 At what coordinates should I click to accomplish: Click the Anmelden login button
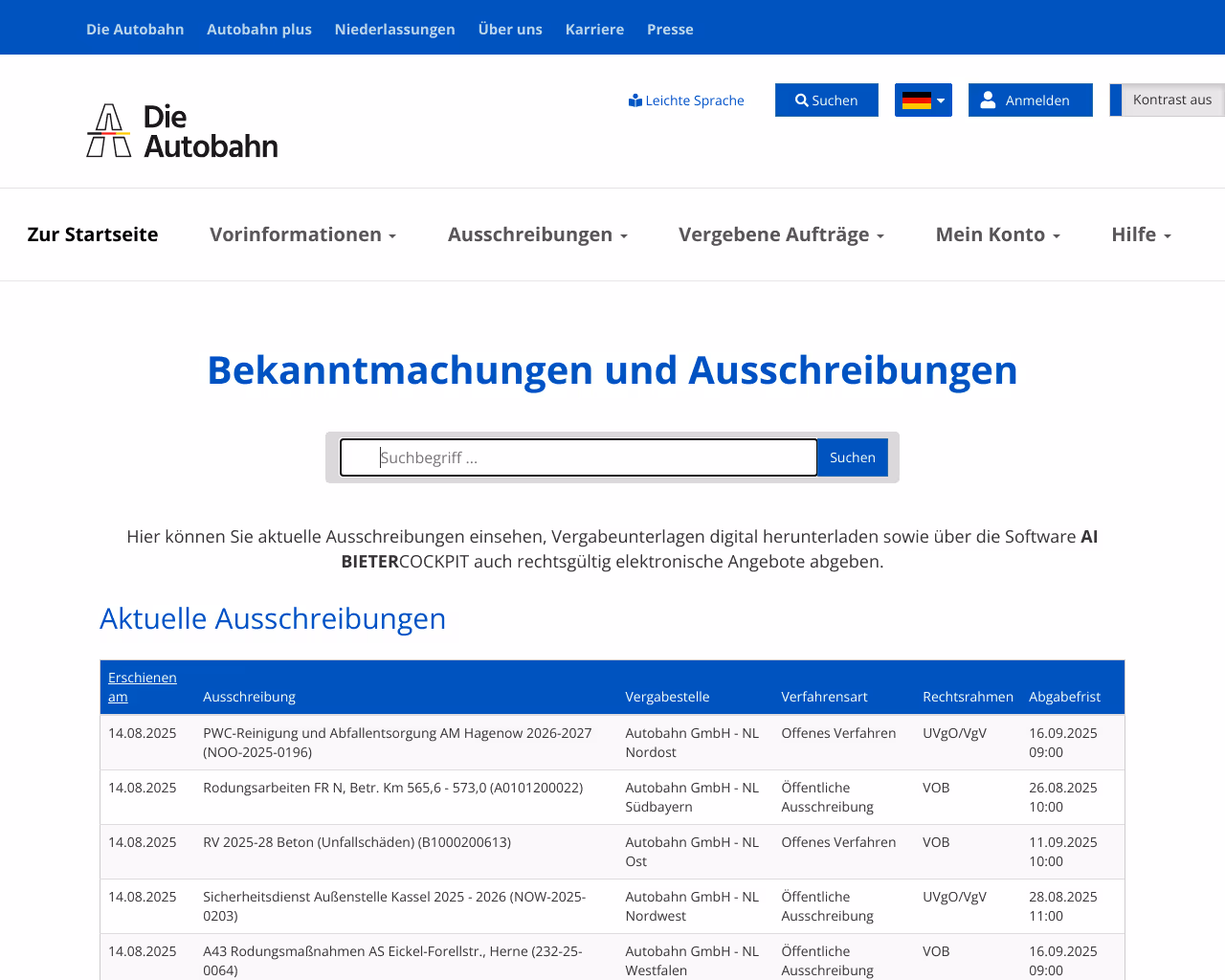[x=1031, y=100]
